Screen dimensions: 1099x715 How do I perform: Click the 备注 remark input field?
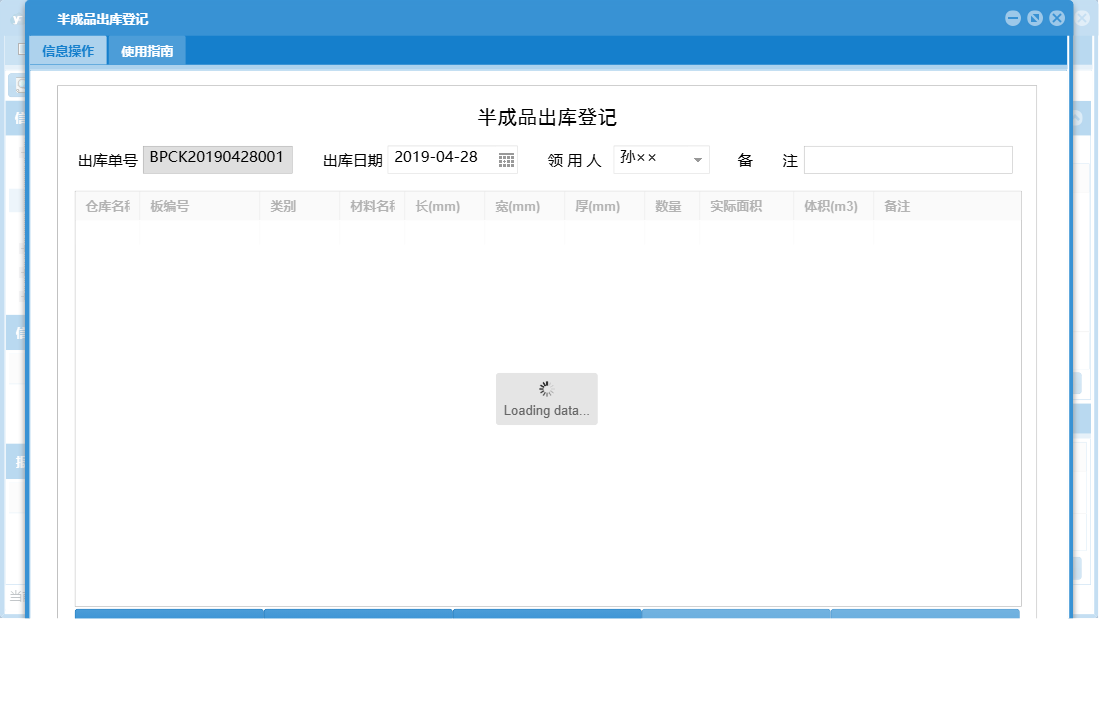[908, 159]
